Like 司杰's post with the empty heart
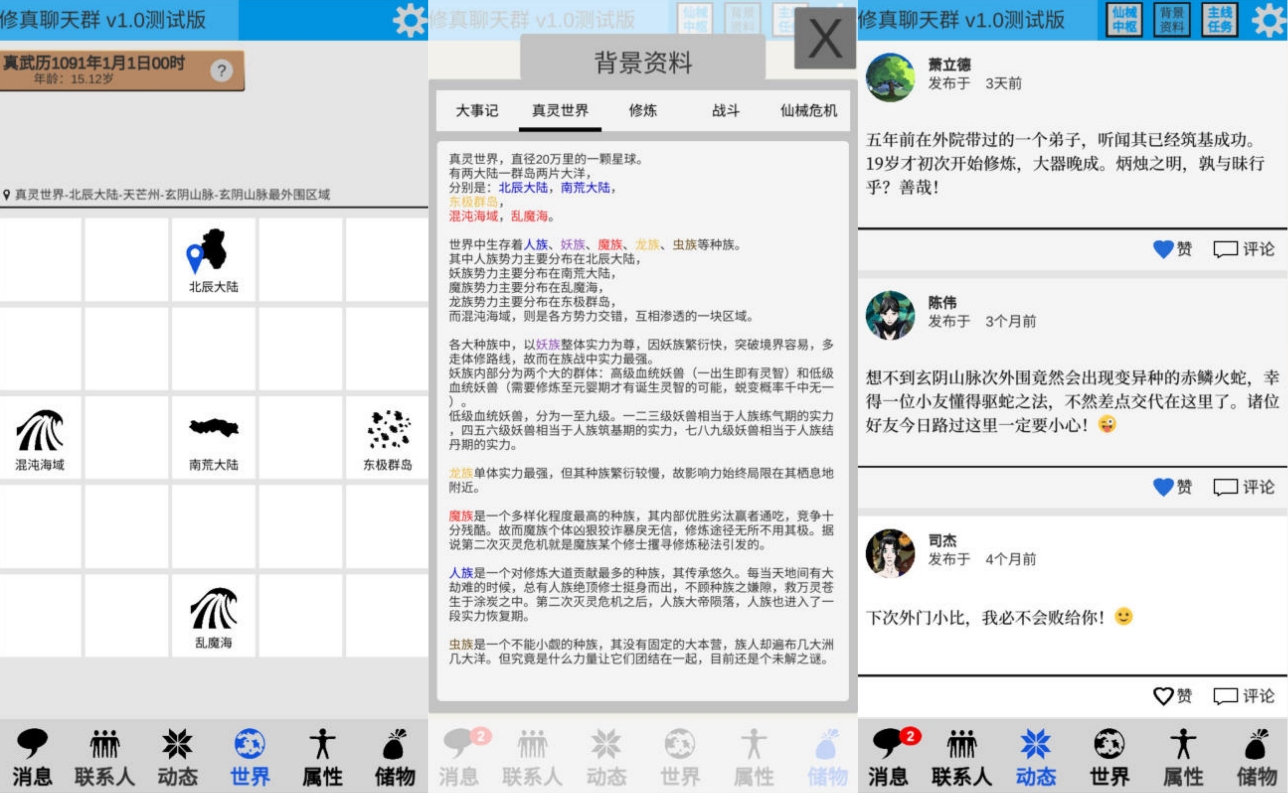This screenshot has width=1288, height=793. point(1172,696)
